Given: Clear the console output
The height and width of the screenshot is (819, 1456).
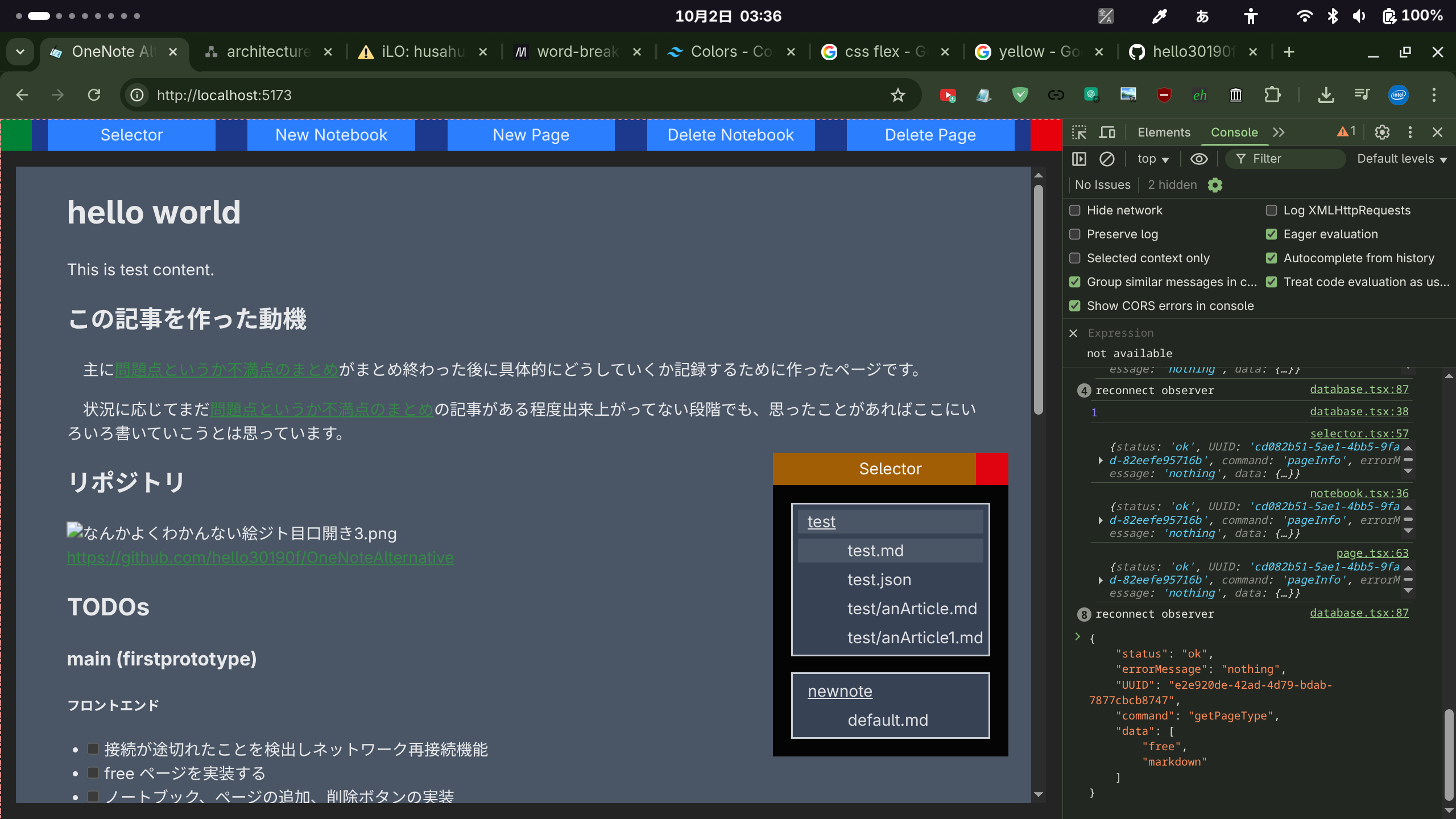Looking at the screenshot, I should click(x=1106, y=159).
